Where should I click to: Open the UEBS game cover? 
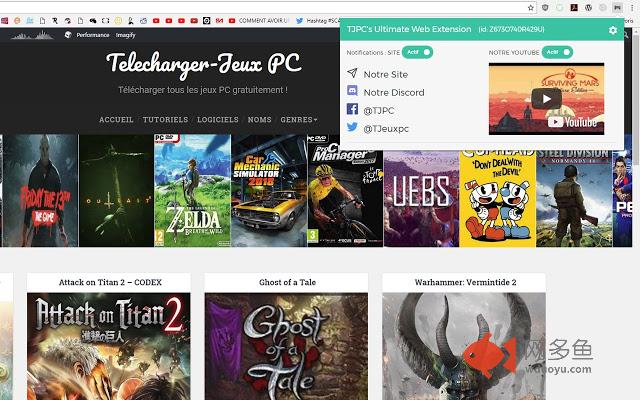click(421, 199)
